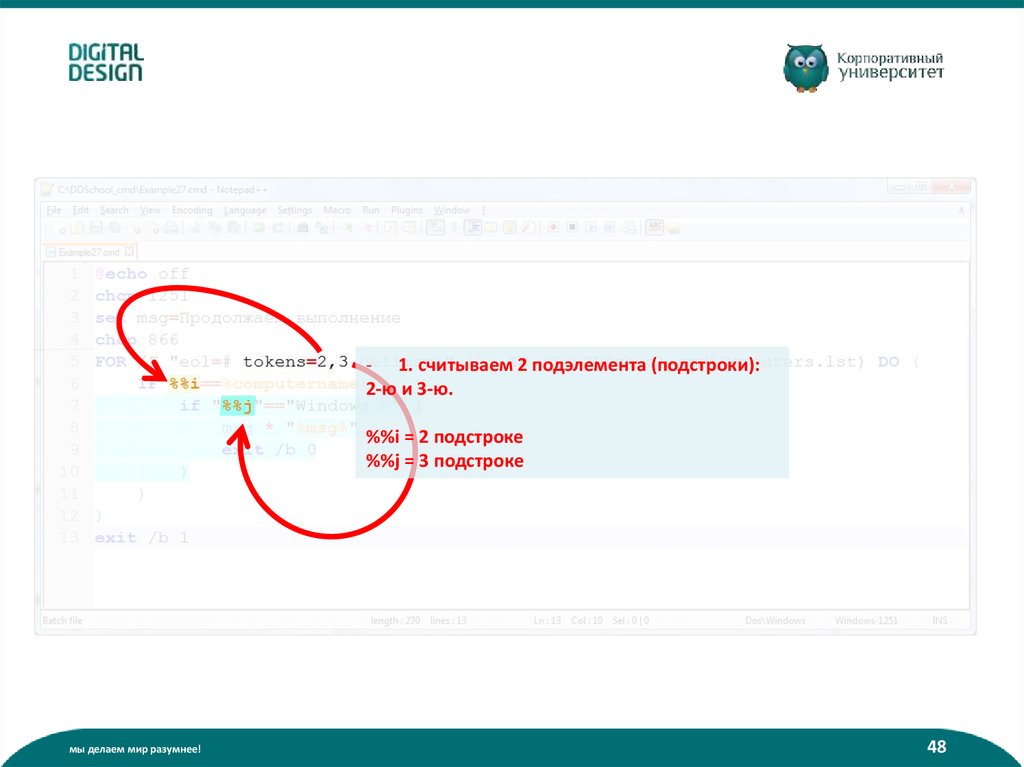Click 'Windows-1251' encoding in status bar

click(866, 620)
